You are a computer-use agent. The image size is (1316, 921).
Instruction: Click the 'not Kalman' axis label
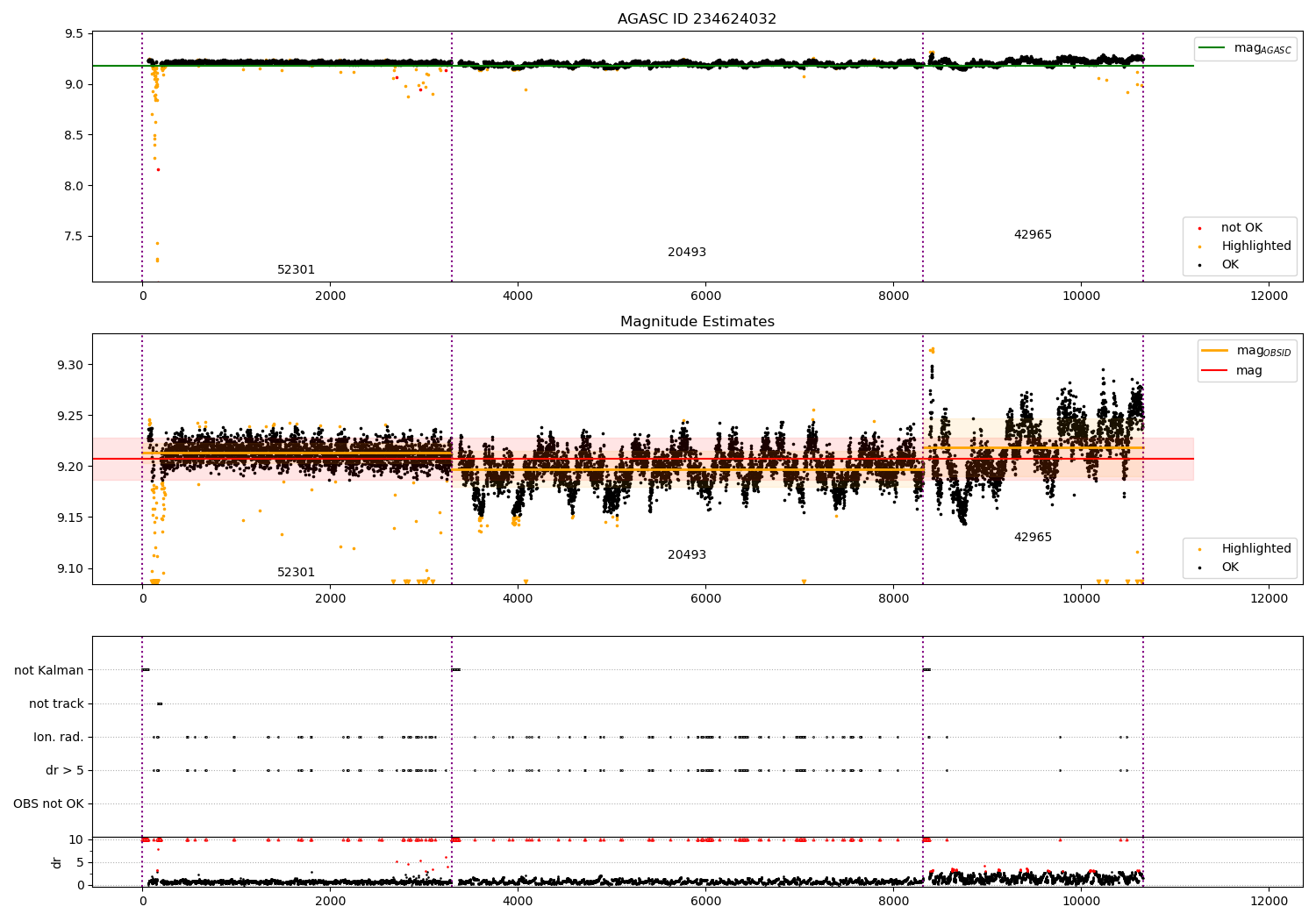49,671
